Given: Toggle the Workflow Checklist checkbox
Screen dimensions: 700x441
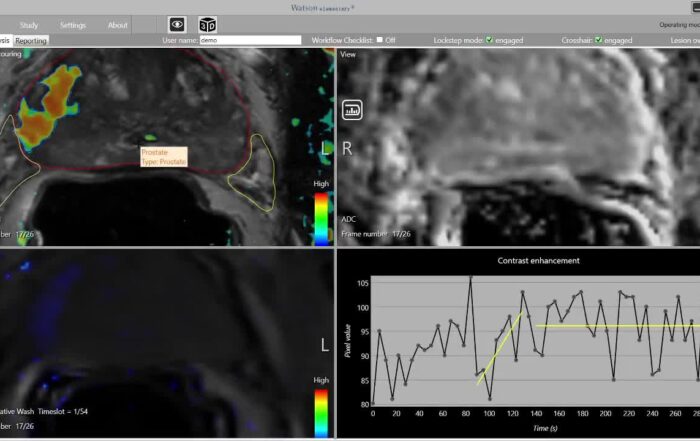Looking at the screenshot, I should 379,40.
